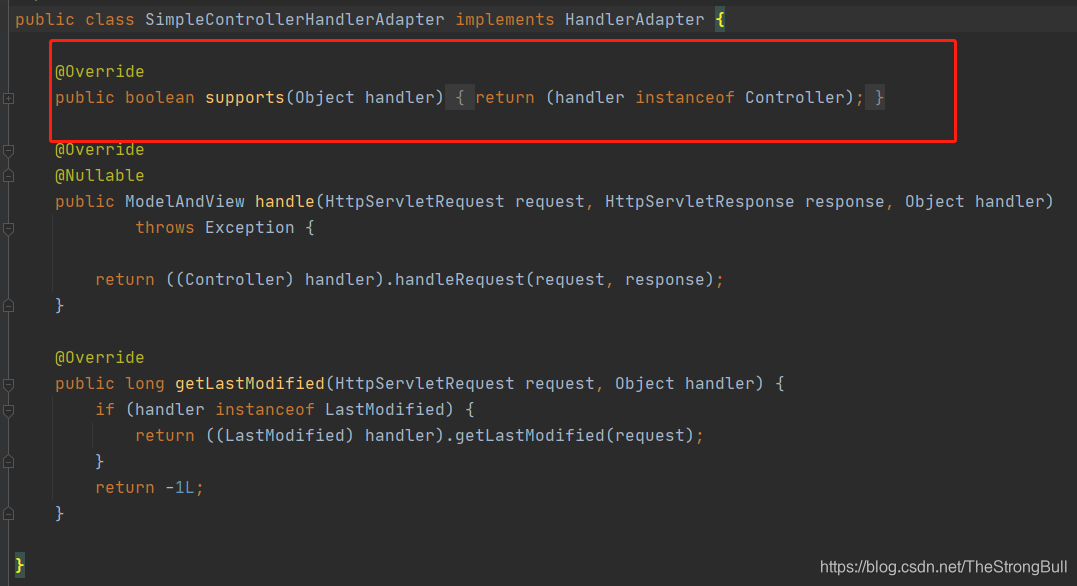Click the @Override annotation above getLastModified
Viewport: 1077px width, 586px height.
(100, 357)
